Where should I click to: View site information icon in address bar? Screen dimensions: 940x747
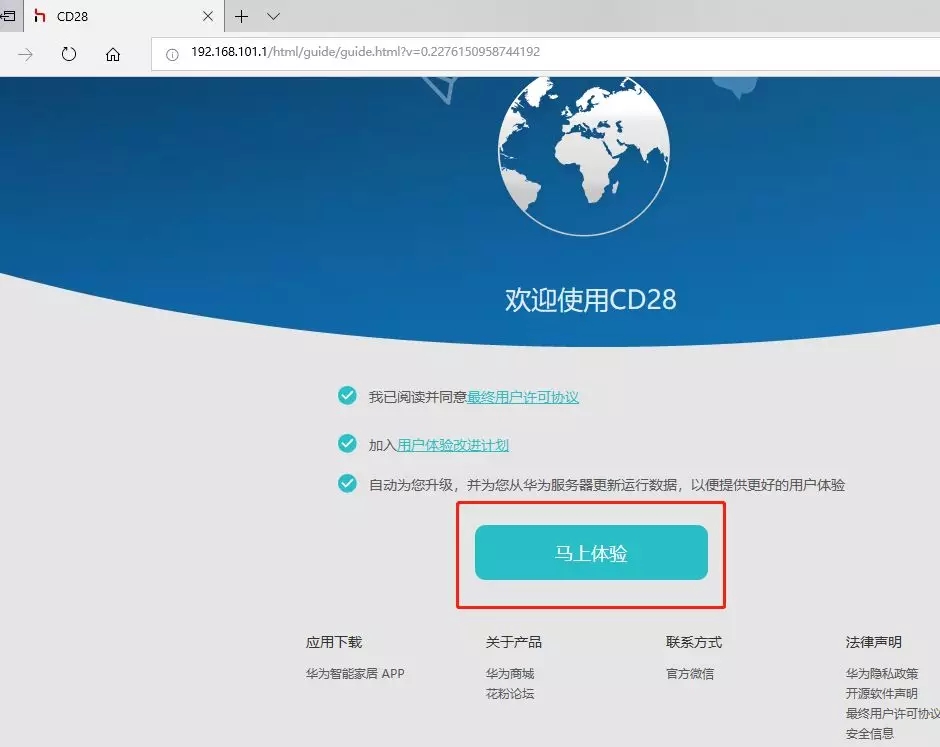[x=172, y=55]
